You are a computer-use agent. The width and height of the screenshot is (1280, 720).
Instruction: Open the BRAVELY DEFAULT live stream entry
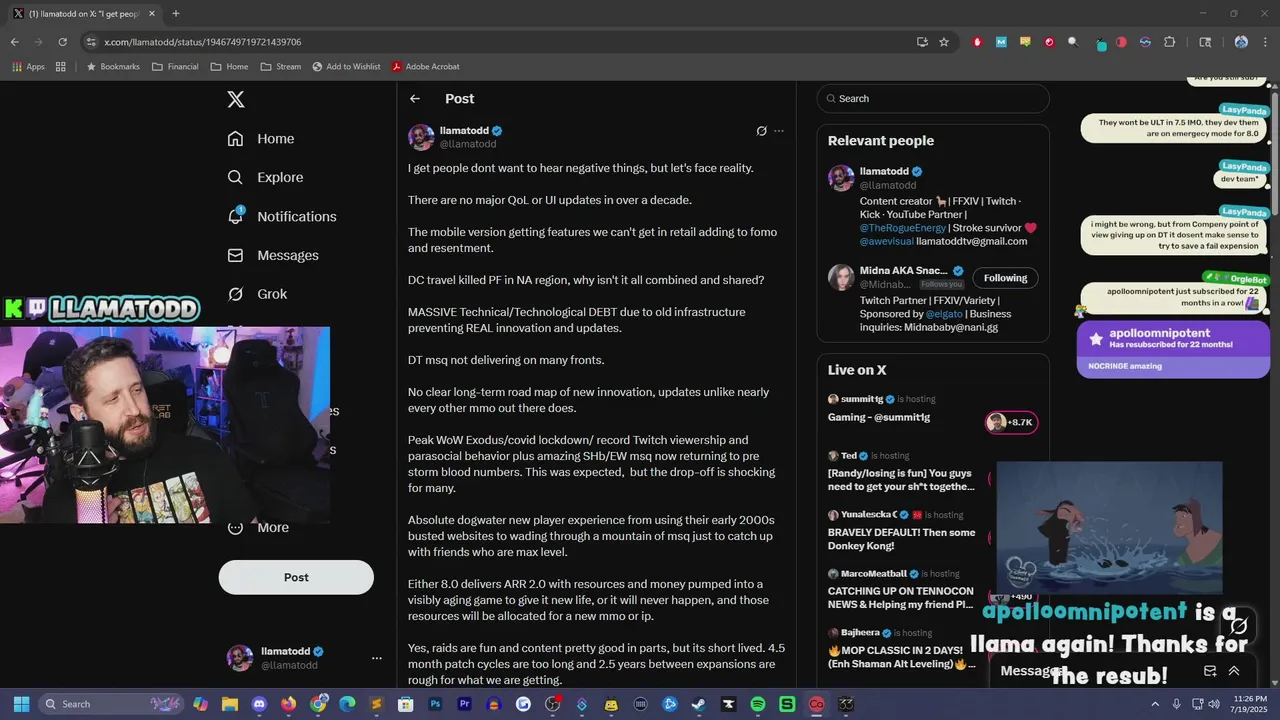901,539
